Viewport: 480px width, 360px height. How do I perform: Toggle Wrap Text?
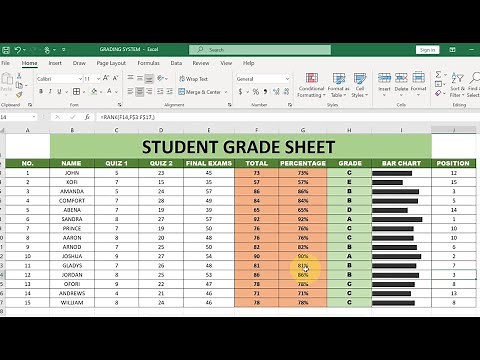(x=193, y=79)
